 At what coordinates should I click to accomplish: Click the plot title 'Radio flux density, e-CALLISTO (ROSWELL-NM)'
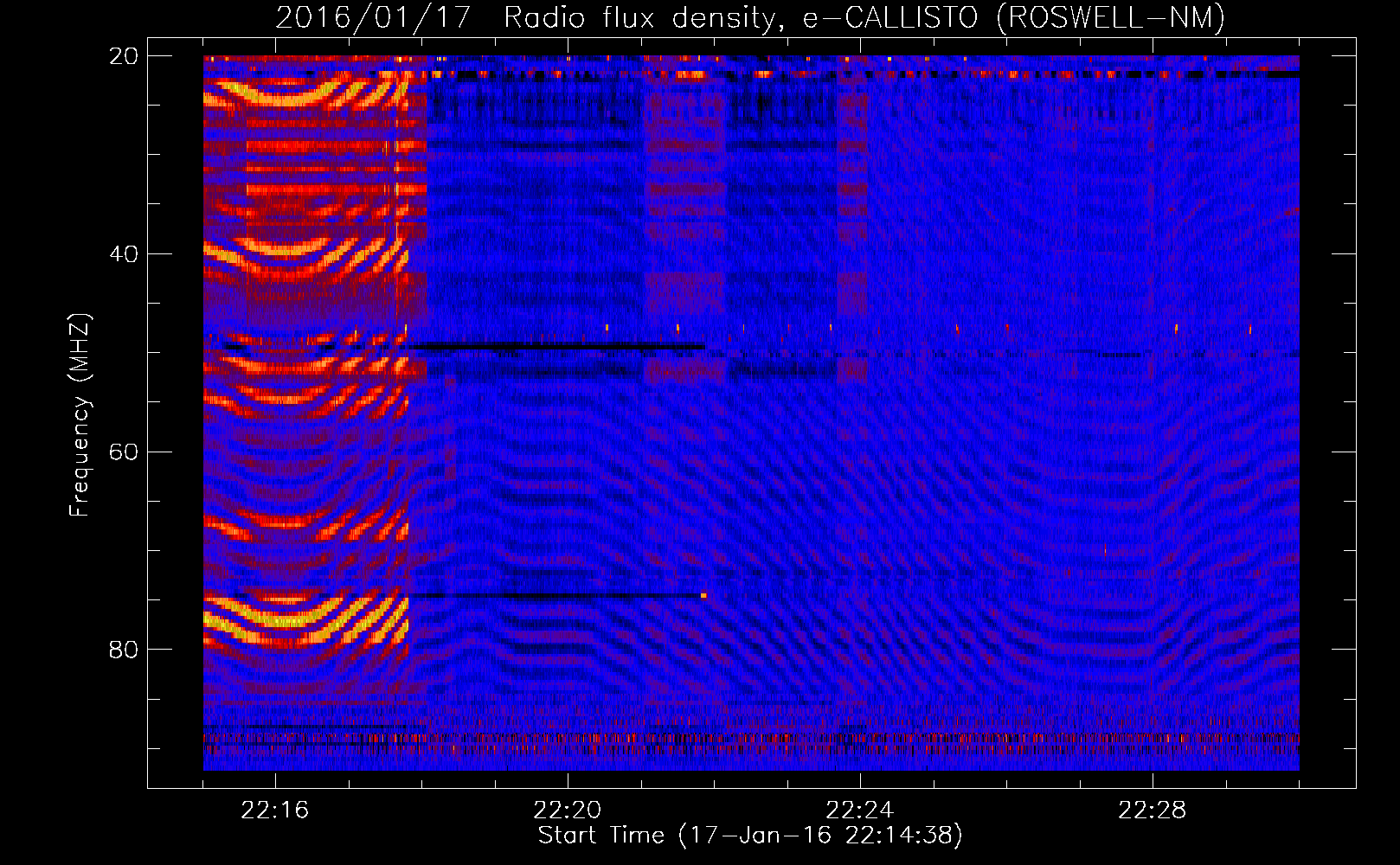click(x=864, y=17)
